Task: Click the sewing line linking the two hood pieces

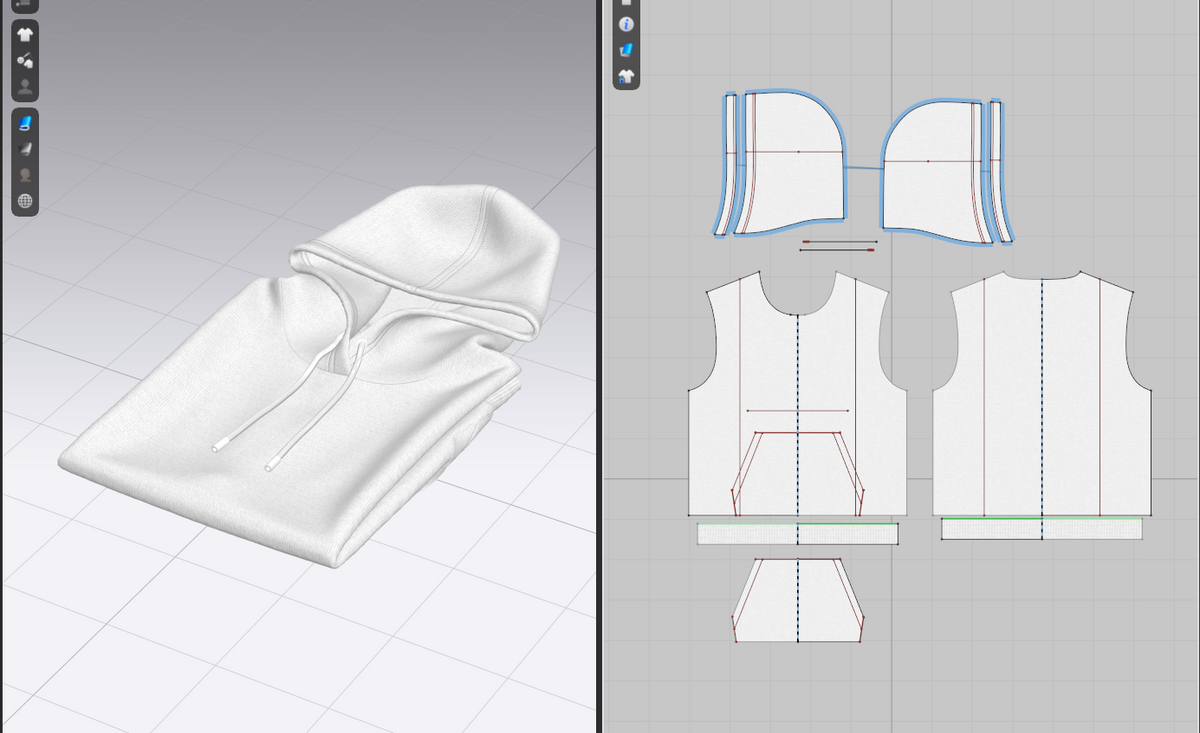Action: point(863,167)
